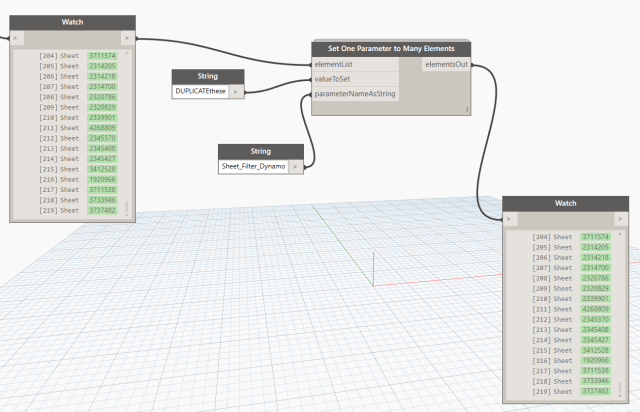Click the right Watch list scrollbar up arrow
640x412 pixels.
click(621, 234)
